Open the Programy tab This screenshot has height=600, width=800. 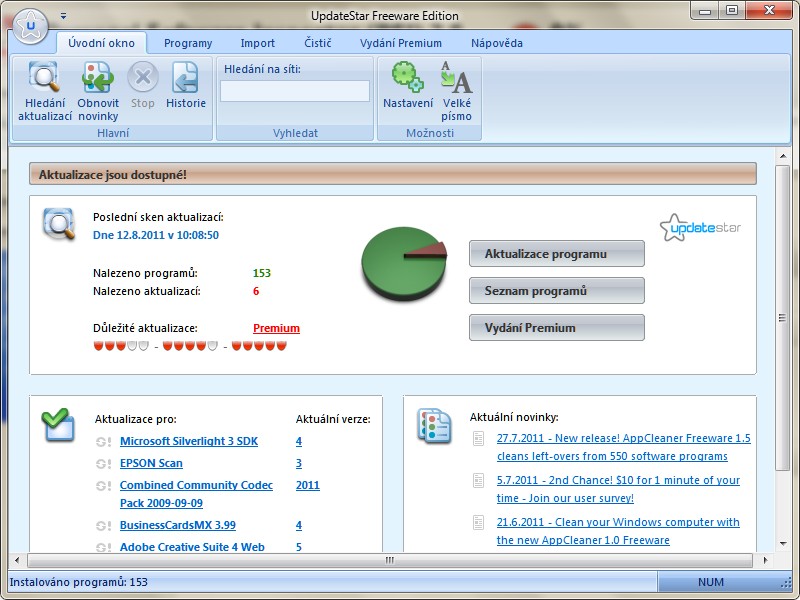pos(188,43)
